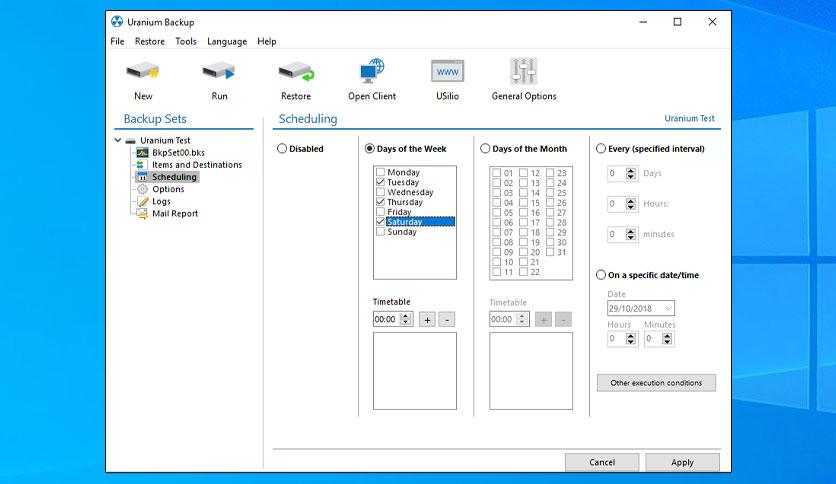This screenshot has width=836, height=484.
Task: Uncheck the Saturday checkbox
Action: pos(380,222)
